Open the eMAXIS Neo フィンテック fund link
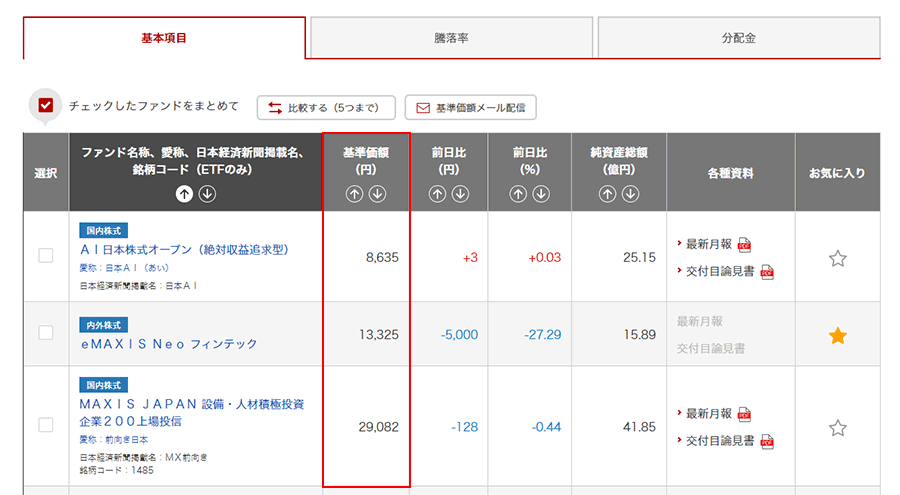900x495 pixels. coord(169,344)
